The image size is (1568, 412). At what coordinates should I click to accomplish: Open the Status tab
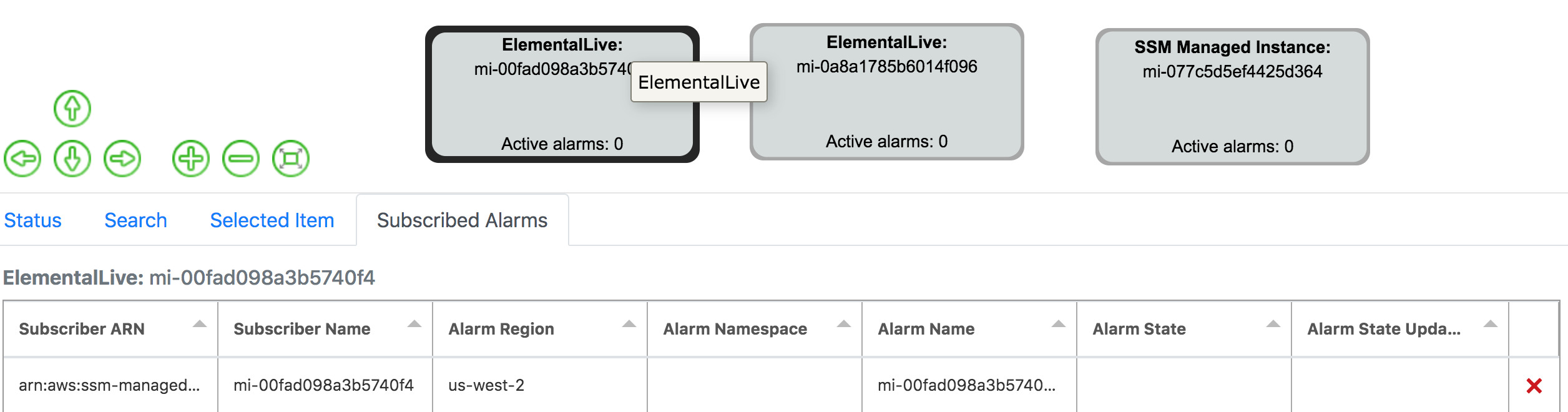point(32,220)
